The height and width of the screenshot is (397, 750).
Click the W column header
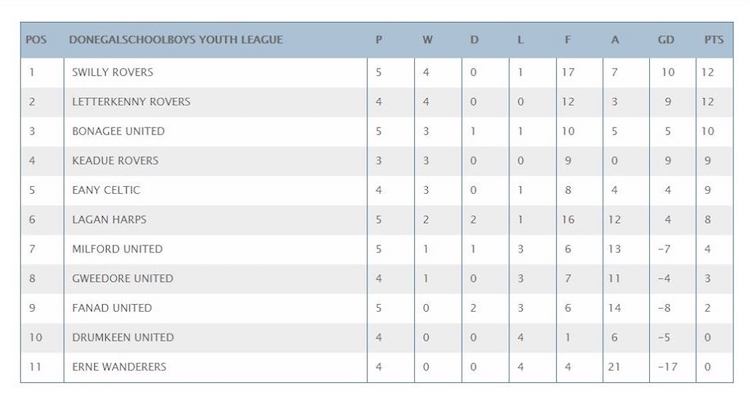click(x=427, y=40)
